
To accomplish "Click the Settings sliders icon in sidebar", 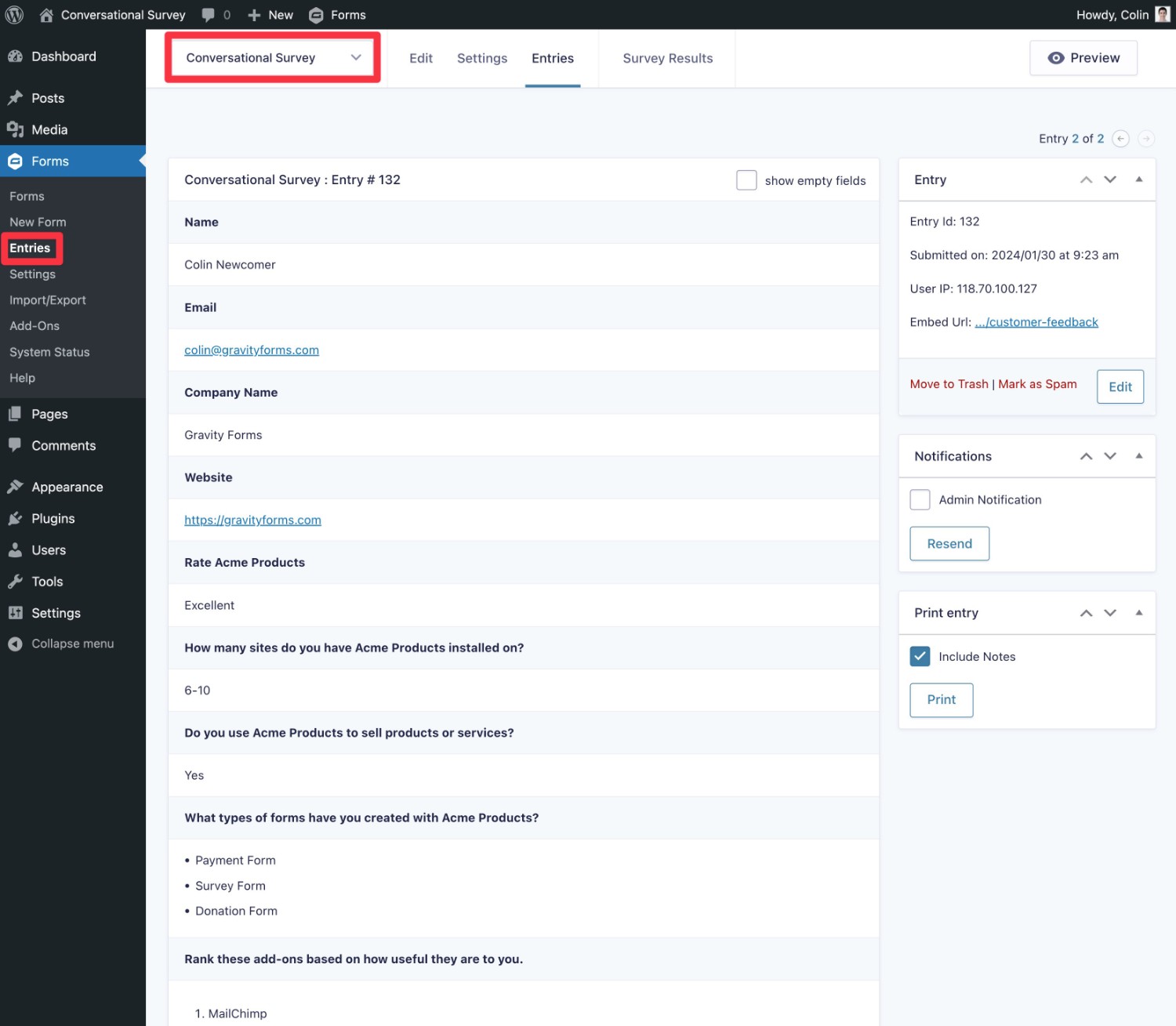I will 15,613.
